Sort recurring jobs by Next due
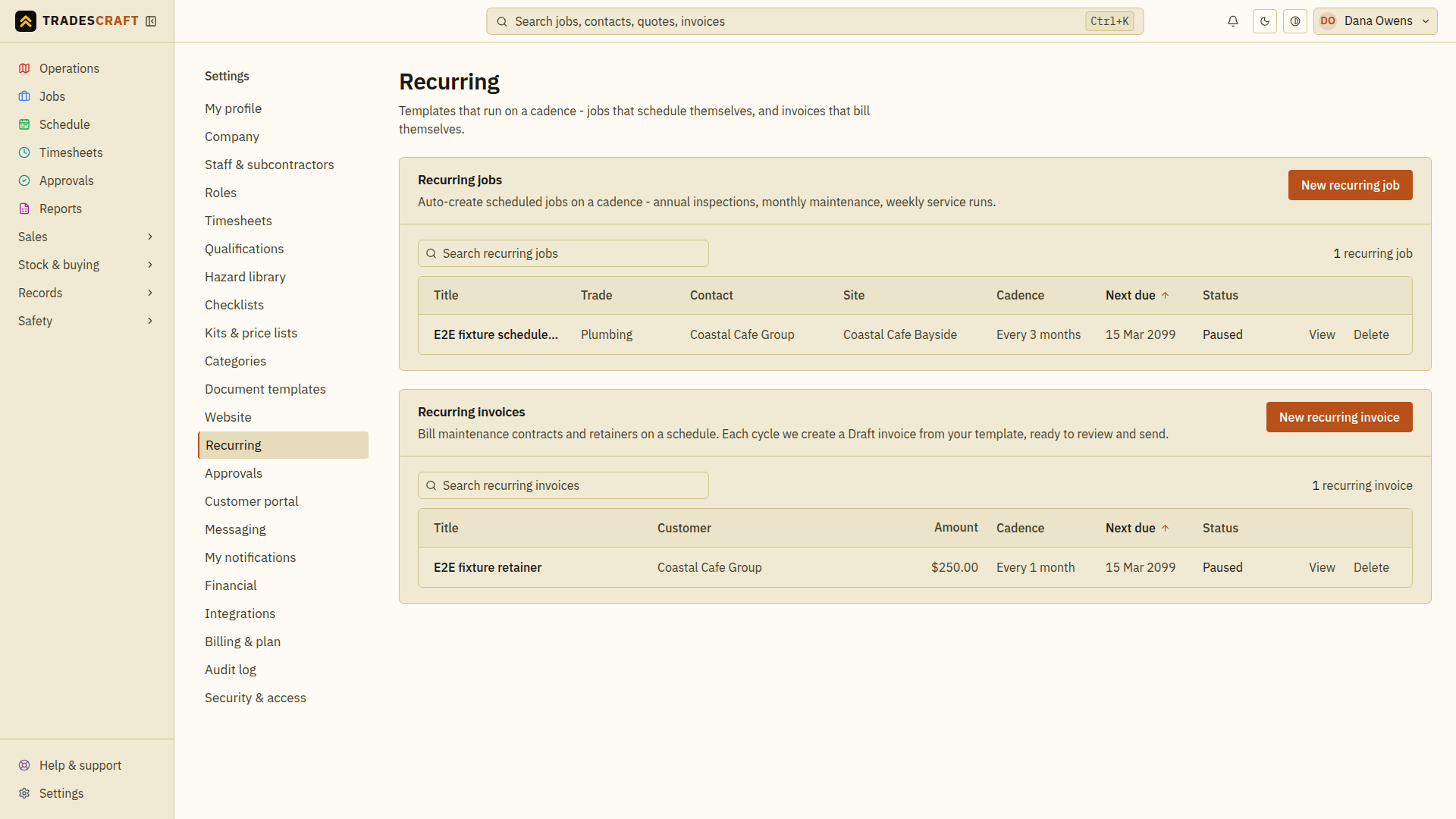Viewport: 1456px width, 819px height. 1137,295
